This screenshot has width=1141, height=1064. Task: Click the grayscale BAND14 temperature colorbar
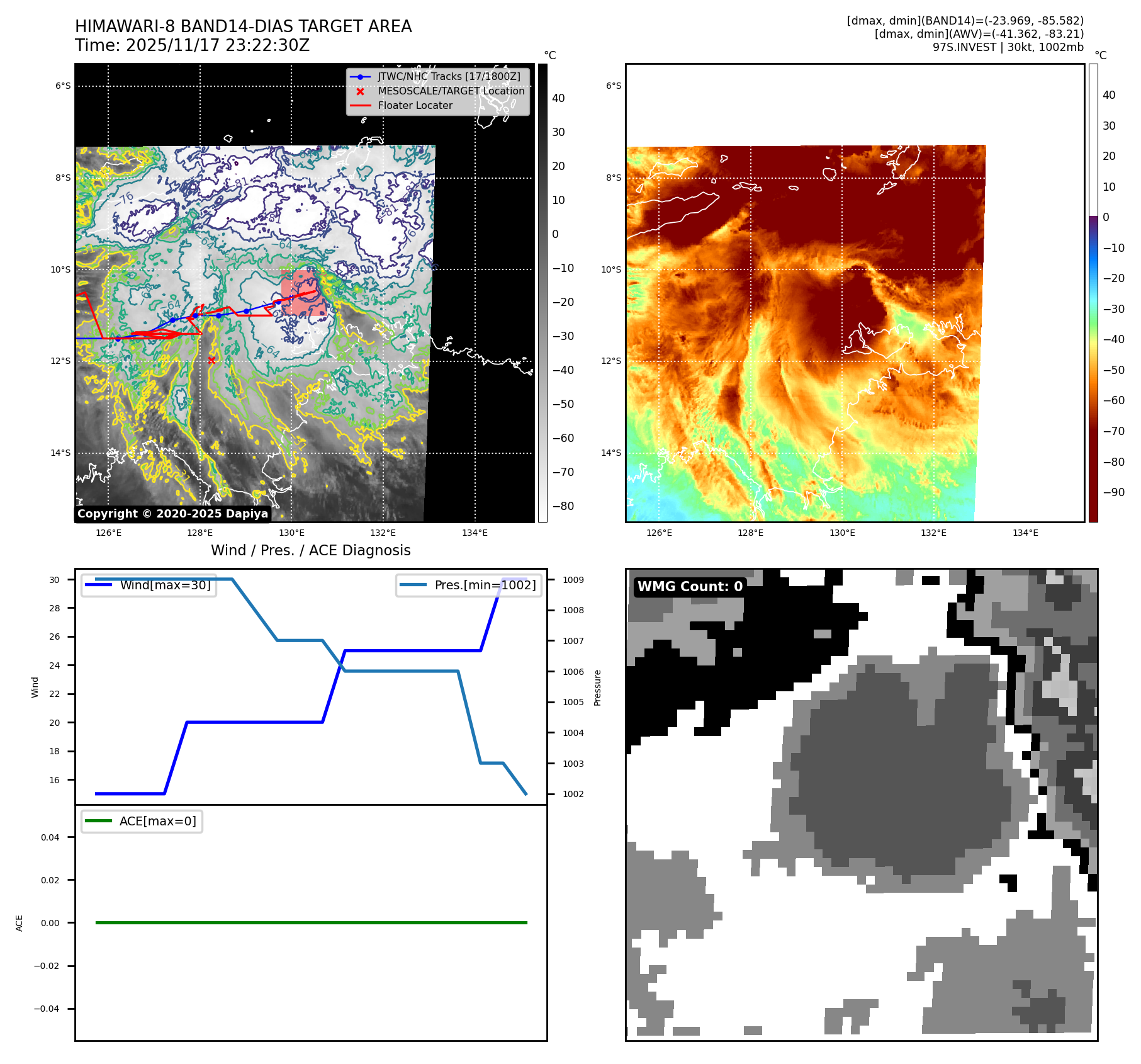[542, 293]
